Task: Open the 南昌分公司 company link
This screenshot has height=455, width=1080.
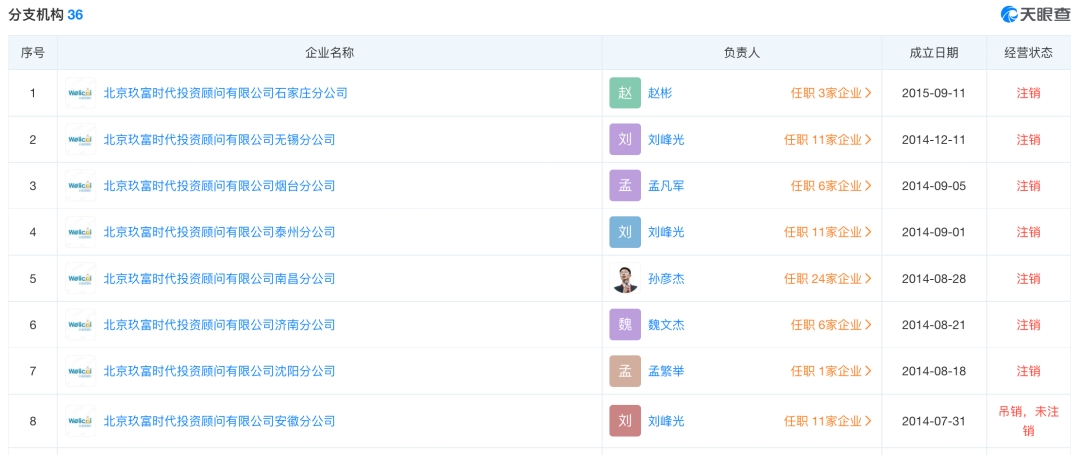Action: (x=219, y=278)
